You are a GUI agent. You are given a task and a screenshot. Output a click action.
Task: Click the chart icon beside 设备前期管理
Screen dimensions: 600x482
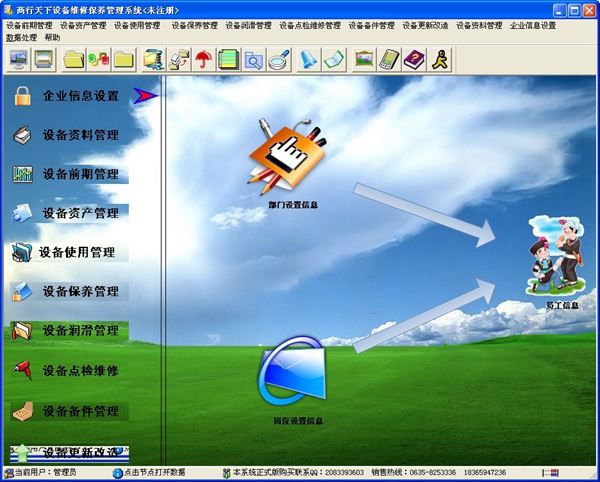tap(23, 174)
